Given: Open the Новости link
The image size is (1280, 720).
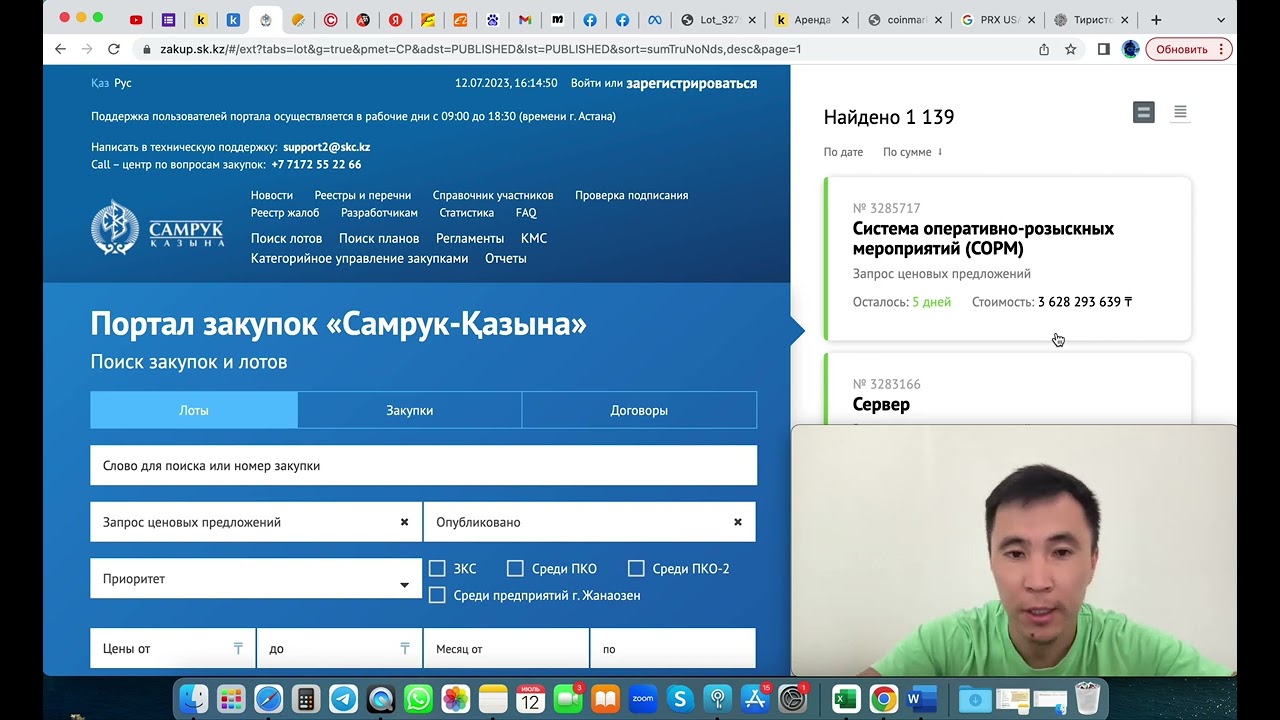Looking at the screenshot, I should tap(272, 195).
